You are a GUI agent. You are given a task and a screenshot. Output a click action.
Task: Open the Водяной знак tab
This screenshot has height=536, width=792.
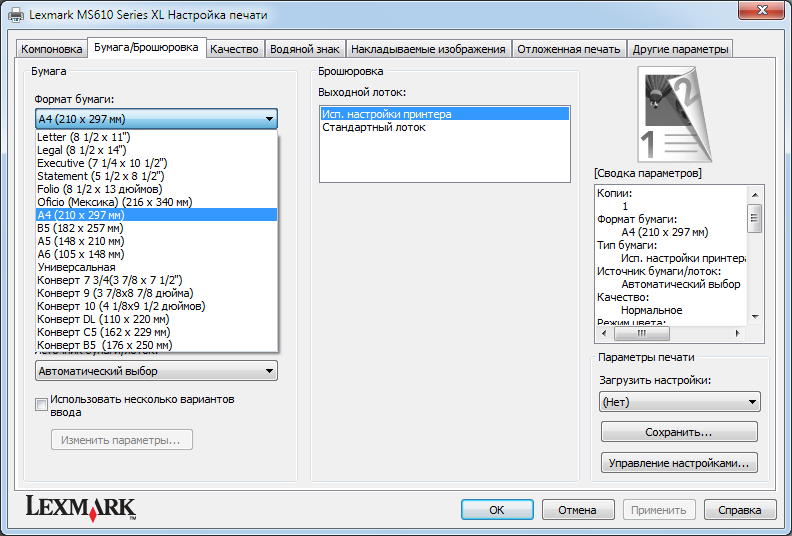pos(305,49)
